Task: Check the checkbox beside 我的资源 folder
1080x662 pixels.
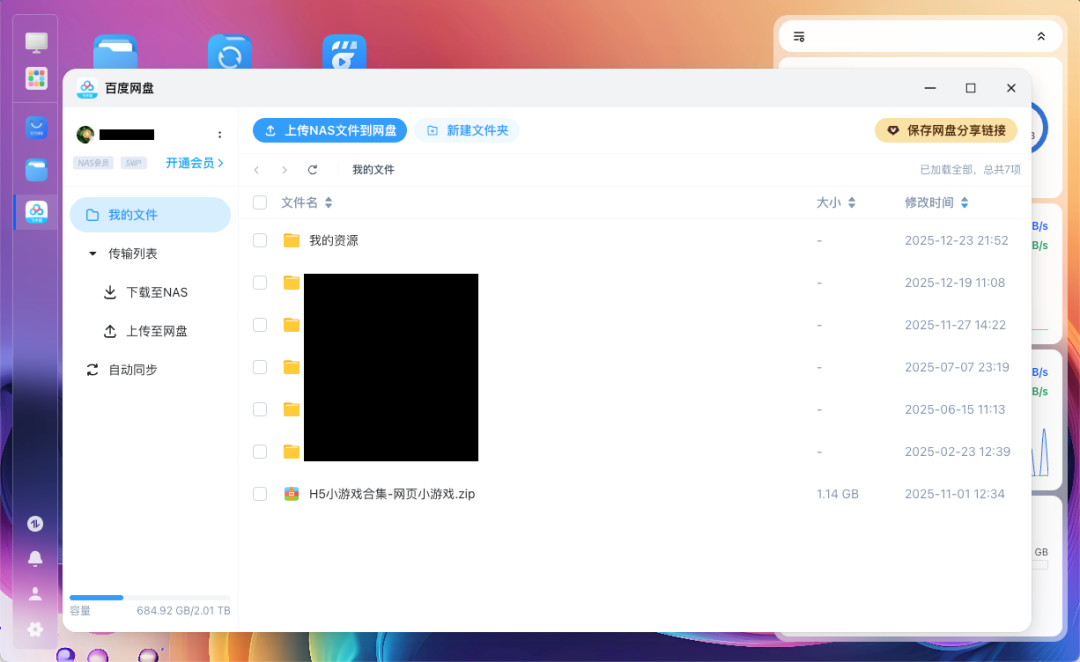Action: (x=260, y=240)
